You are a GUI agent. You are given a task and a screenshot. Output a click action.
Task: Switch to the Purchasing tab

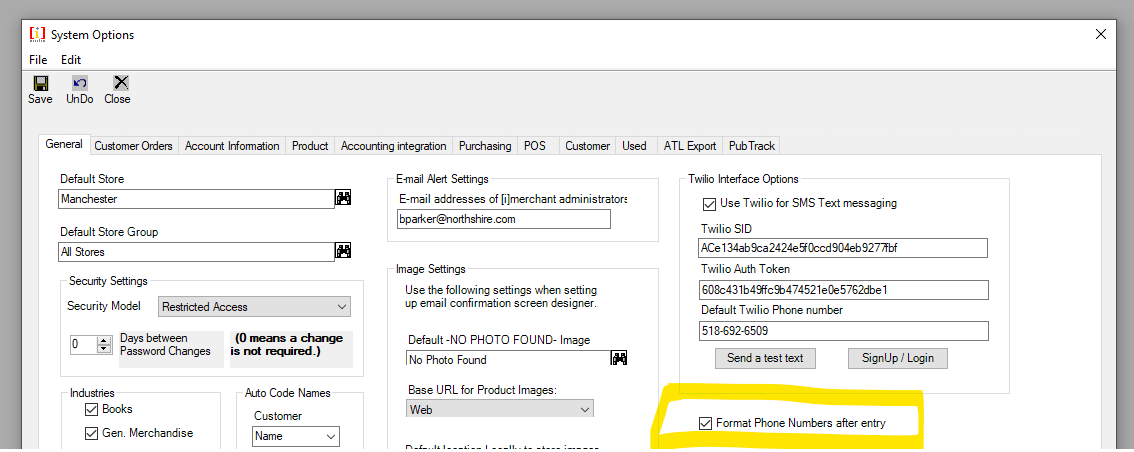pyautogui.click(x=485, y=146)
